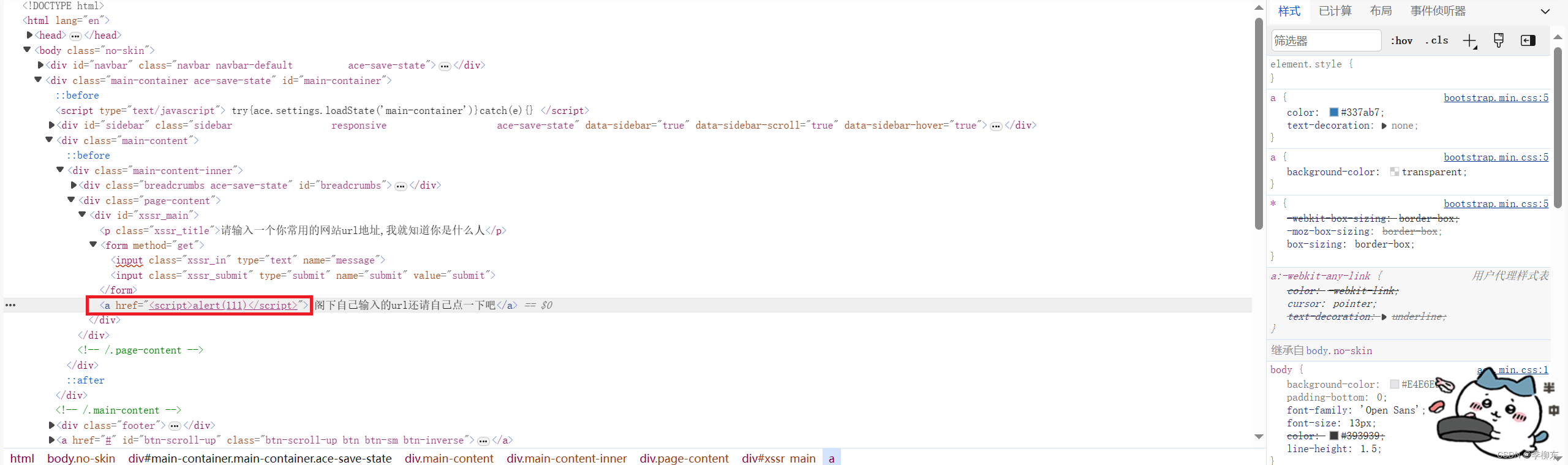Click the styles pane scrollbar thumb

(1558, 129)
